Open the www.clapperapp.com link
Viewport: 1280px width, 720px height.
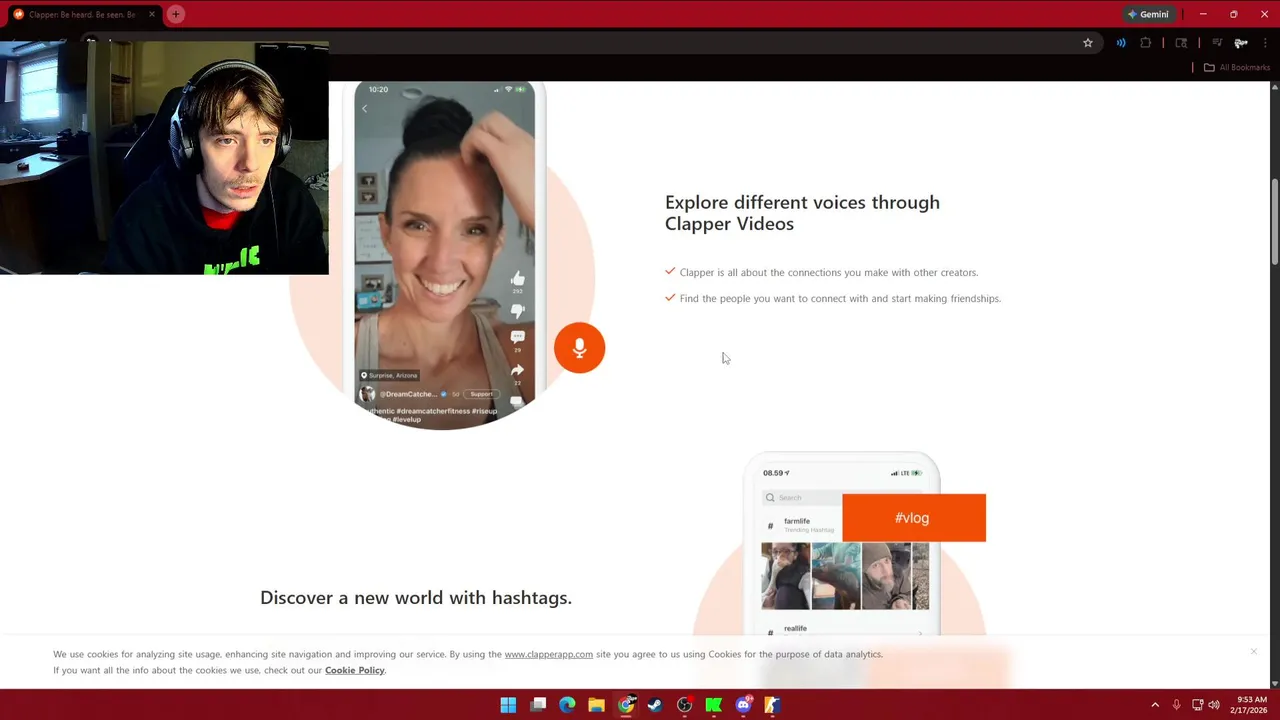(548, 654)
